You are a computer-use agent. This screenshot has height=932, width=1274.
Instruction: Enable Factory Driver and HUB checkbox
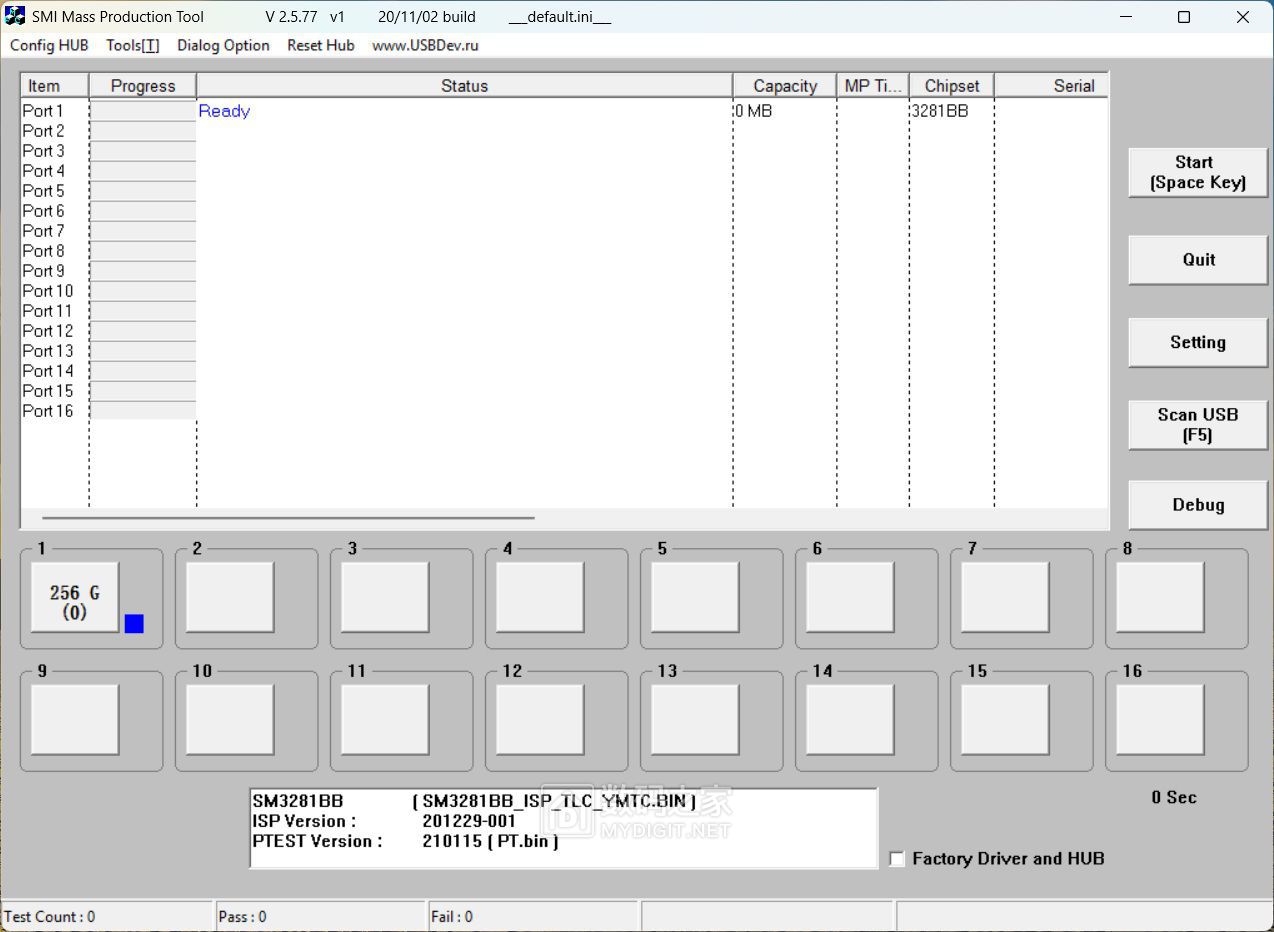(897, 859)
